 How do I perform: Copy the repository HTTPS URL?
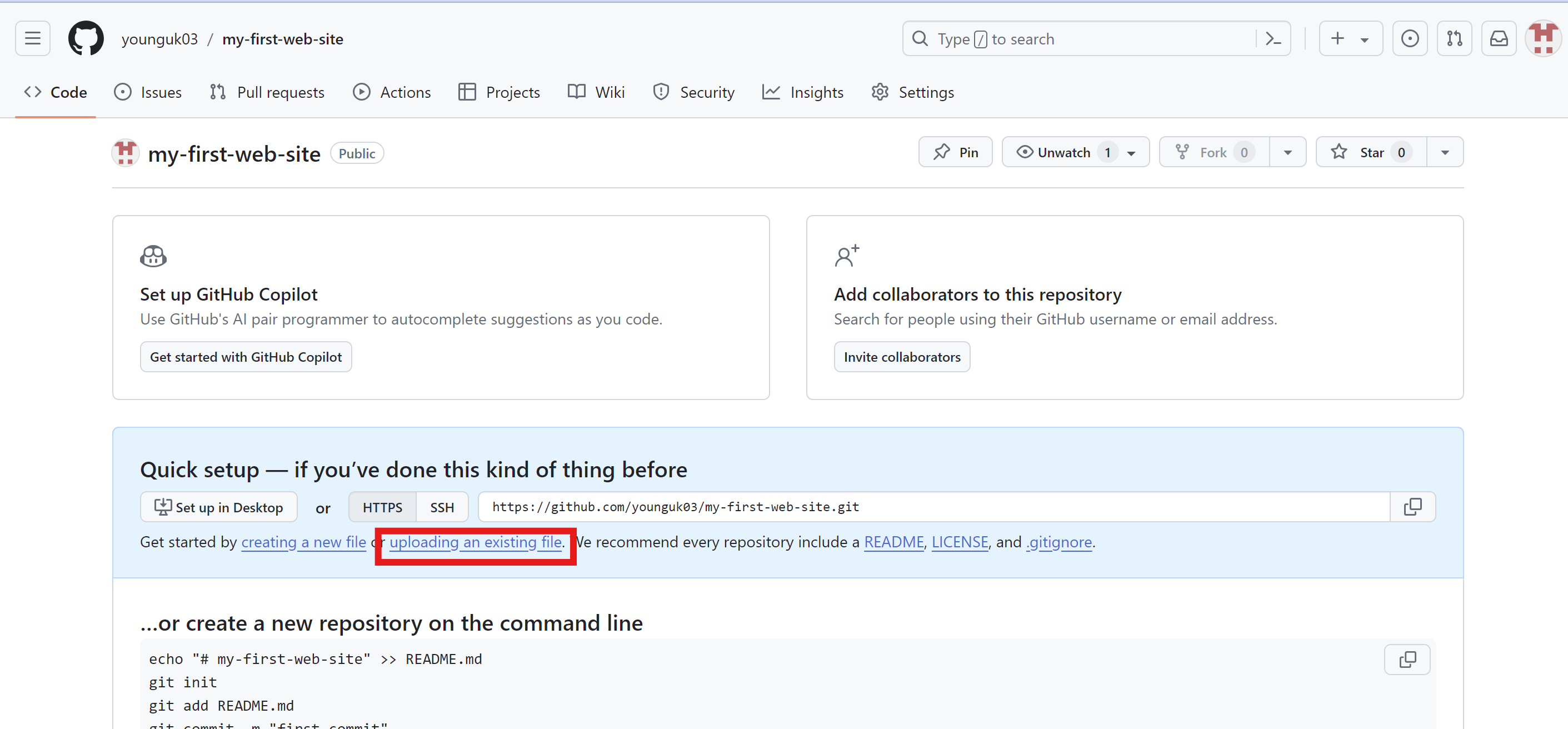tap(1412, 507)
